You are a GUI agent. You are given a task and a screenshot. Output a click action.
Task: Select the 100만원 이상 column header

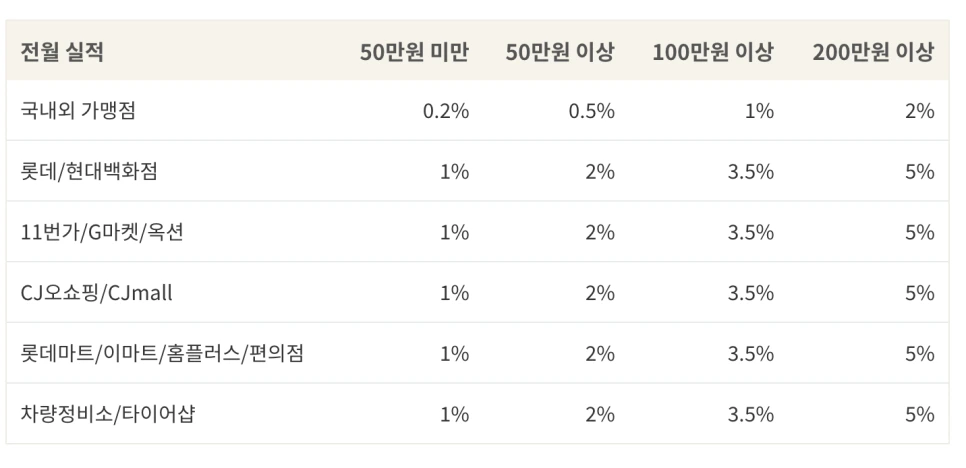713,52
